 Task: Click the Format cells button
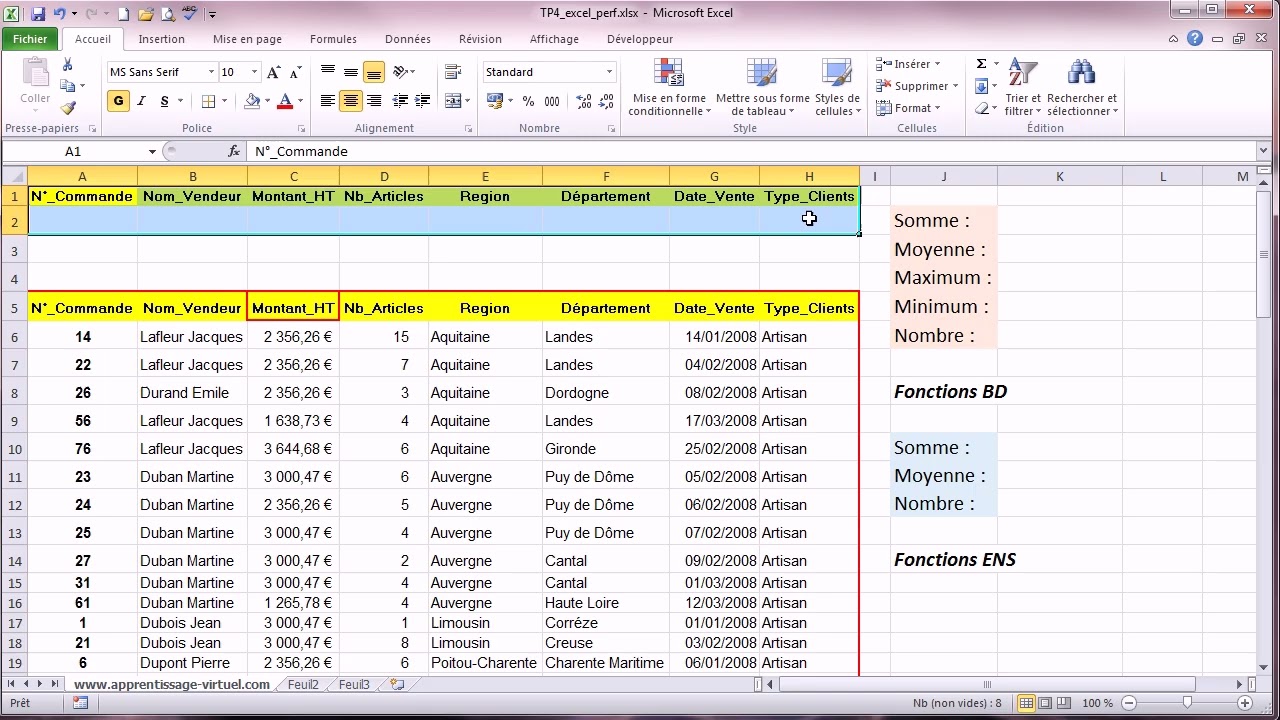pos(908,108)
